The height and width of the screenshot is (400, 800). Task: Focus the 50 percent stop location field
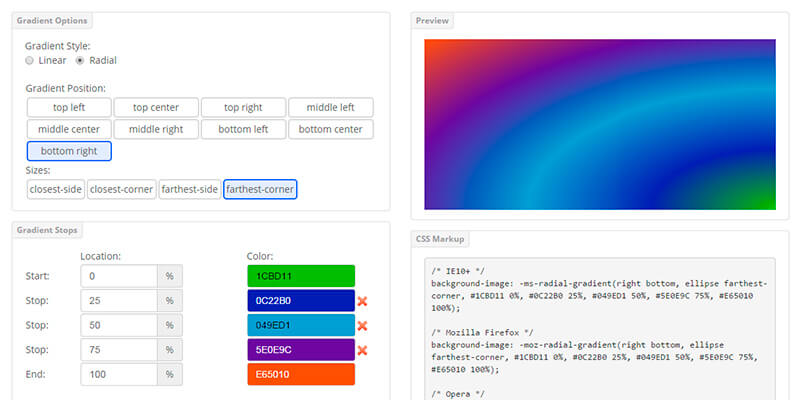pos(118,326)
